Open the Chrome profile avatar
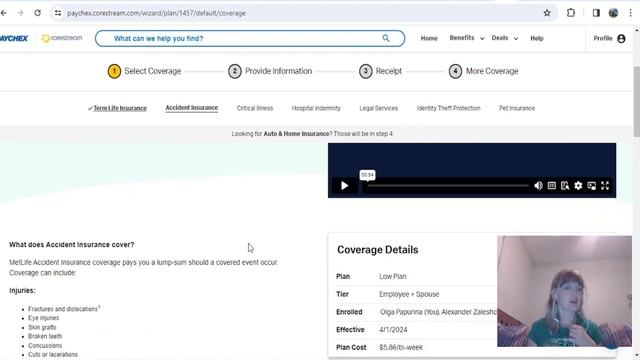Viewport: 640px width, 360px height. tap(613, 13)
